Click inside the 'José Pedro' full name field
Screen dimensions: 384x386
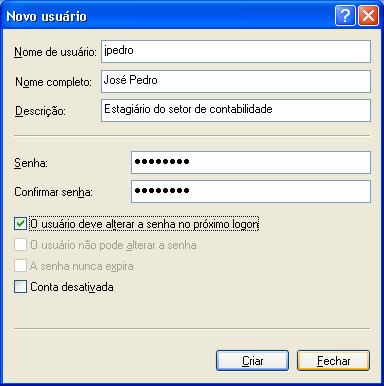tap(236, 81)
